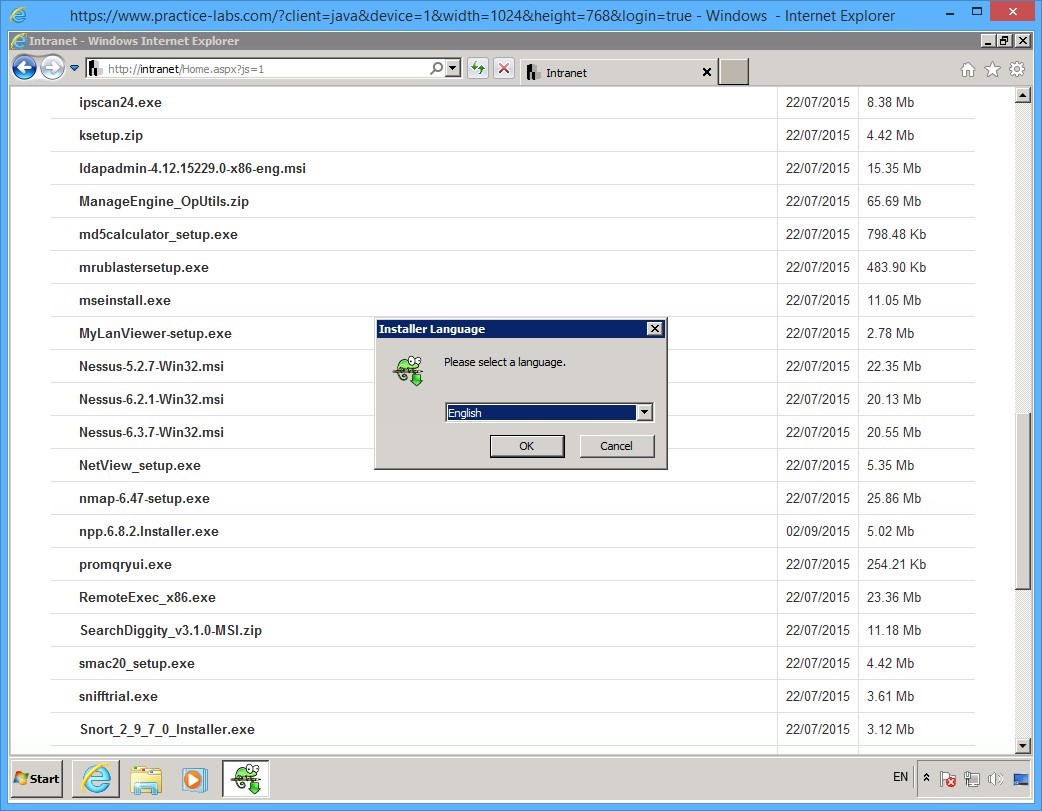This screenshot has width=1042, height=811.
Task: Open the Favorites star panel
Action: point(992,71)
